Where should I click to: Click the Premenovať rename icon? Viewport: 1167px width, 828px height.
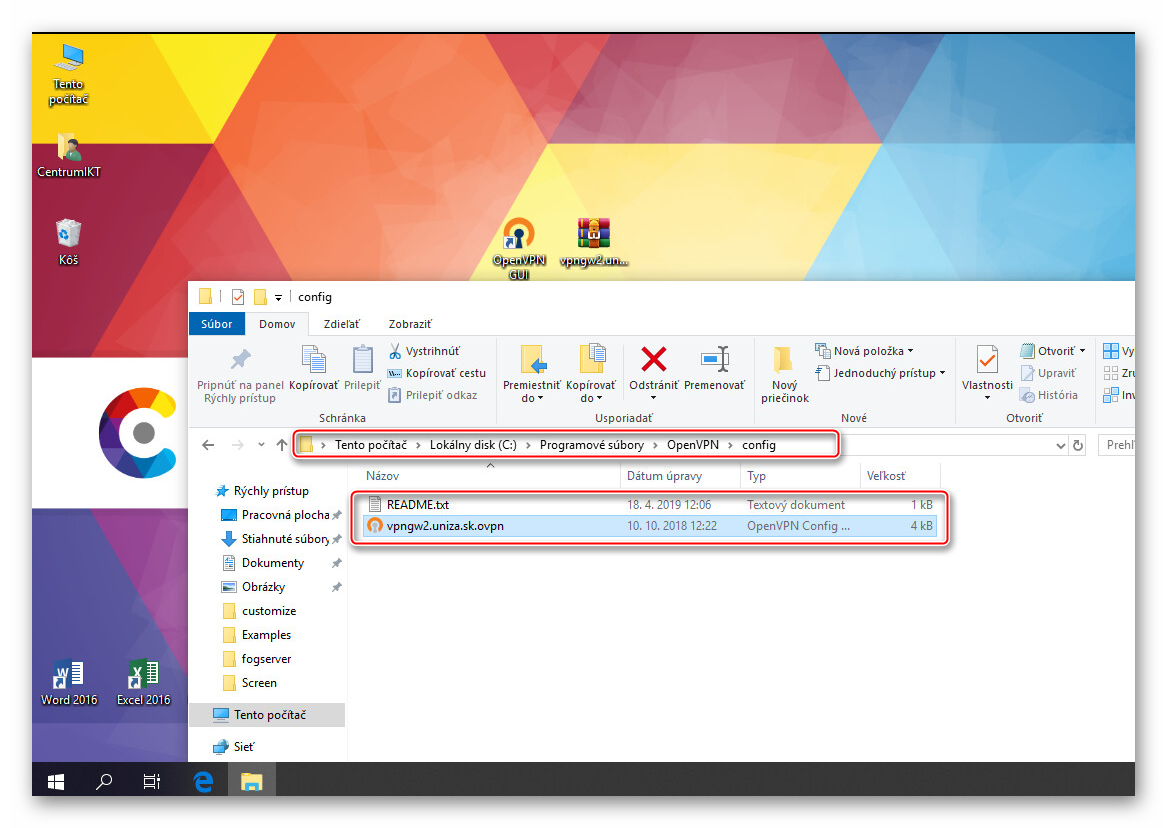(715, 359)
